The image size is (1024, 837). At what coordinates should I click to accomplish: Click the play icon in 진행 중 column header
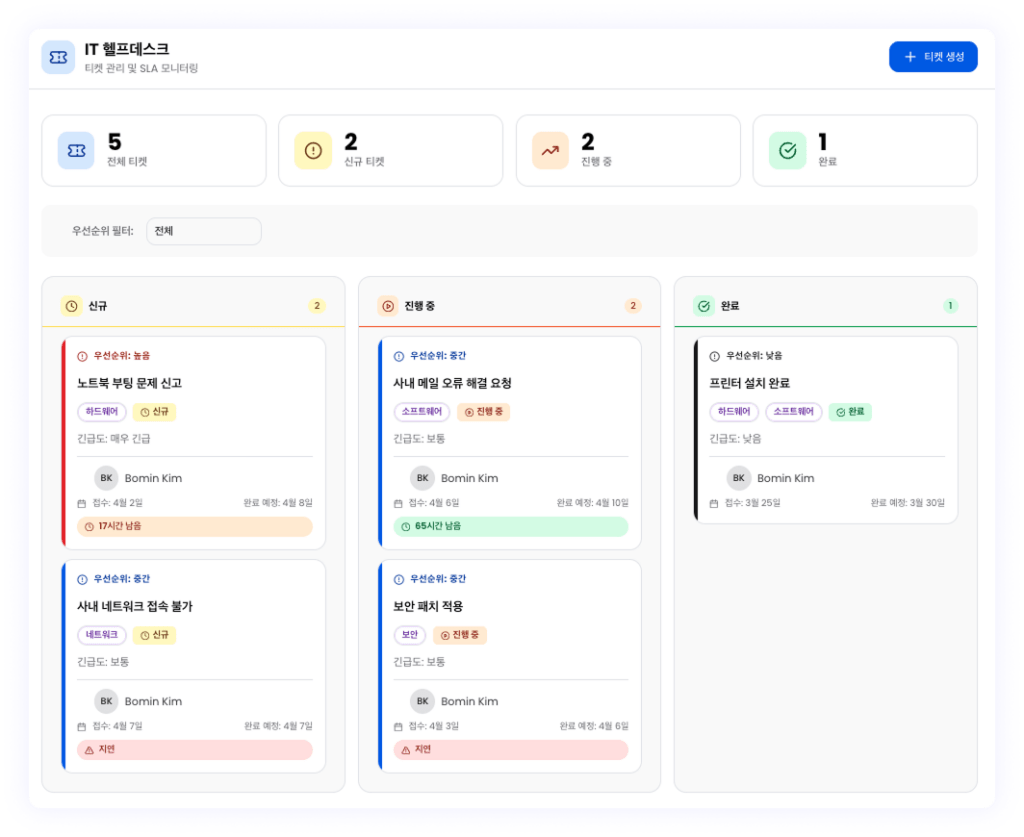[387, 306]
